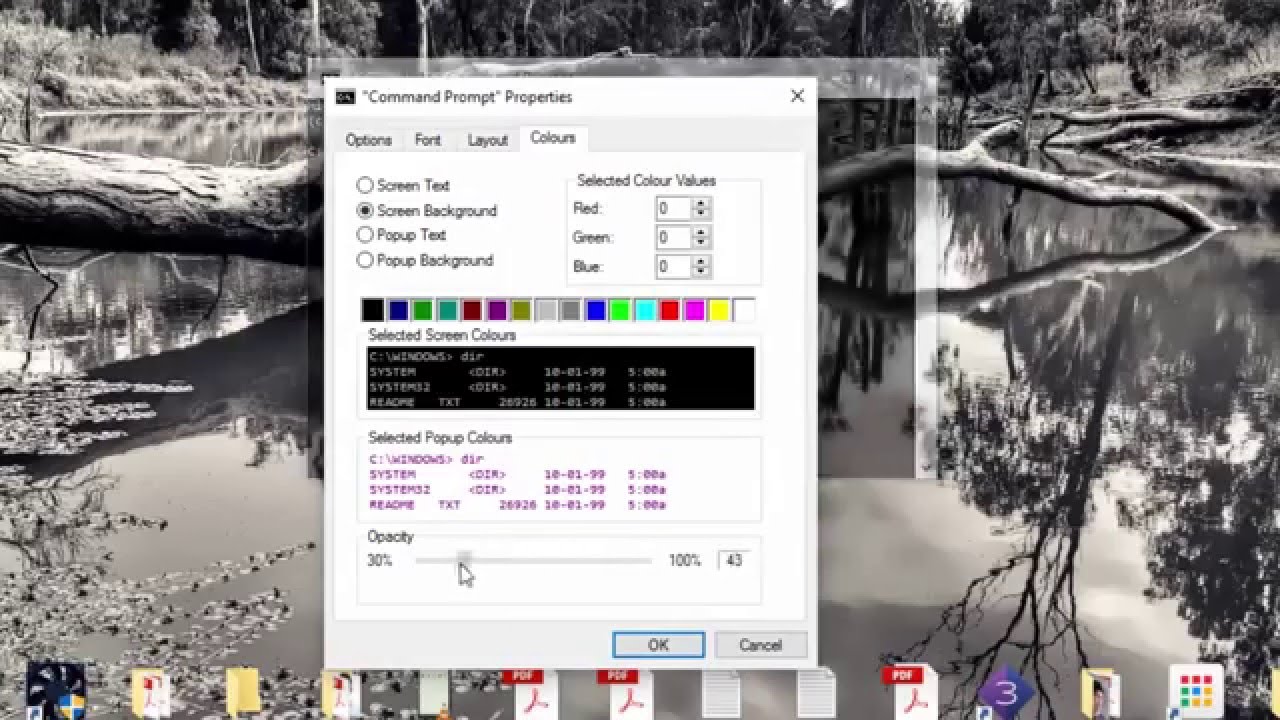Screen dimensions: 1280x720
Task: Pick the magenta swatch
Action: click(694, 310)
